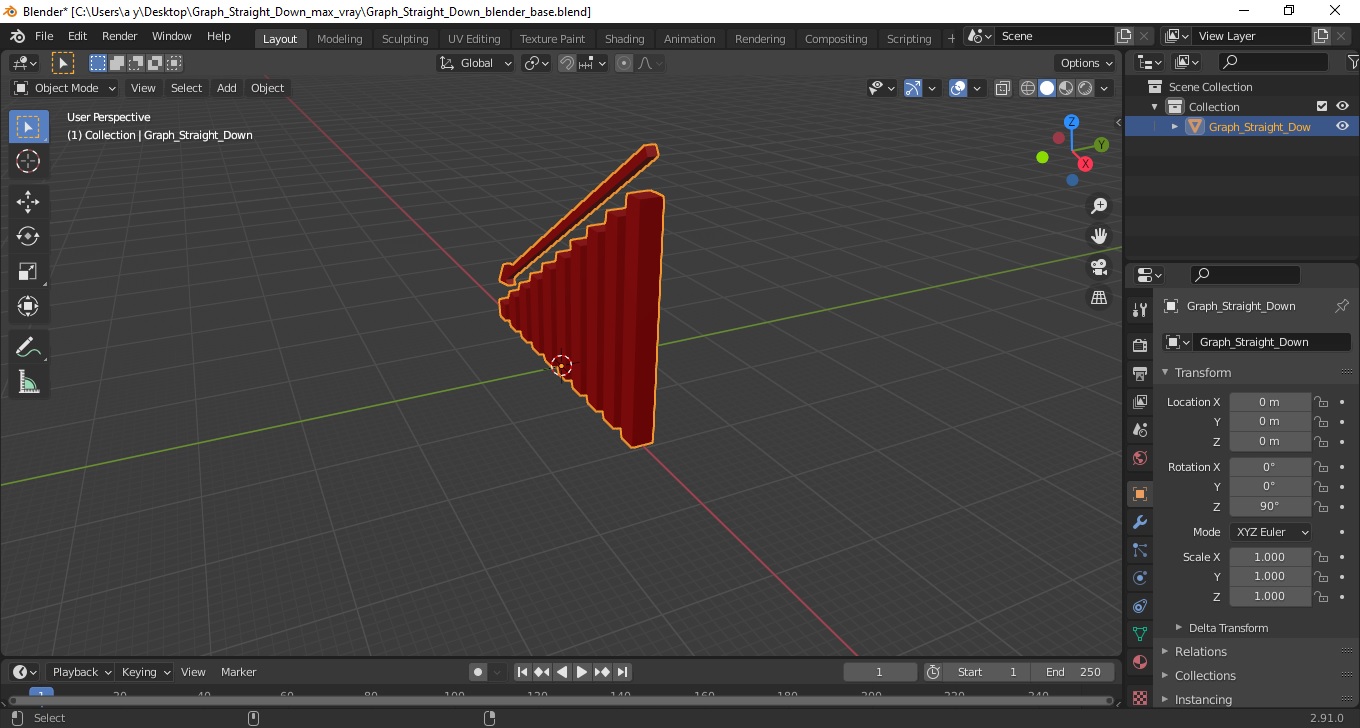1360x728 pixels.
Task: Click the Rotation Z 90° field
Action: 1269,506
